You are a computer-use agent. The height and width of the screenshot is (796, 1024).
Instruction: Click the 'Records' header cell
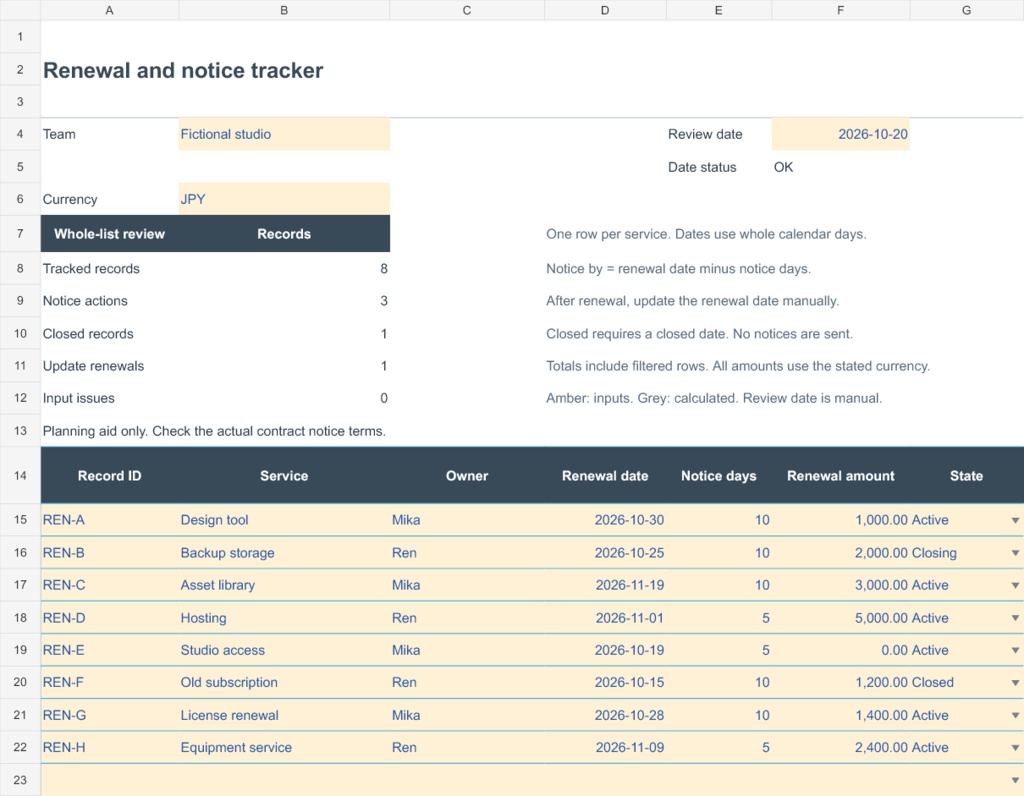[x=284, y=234]
